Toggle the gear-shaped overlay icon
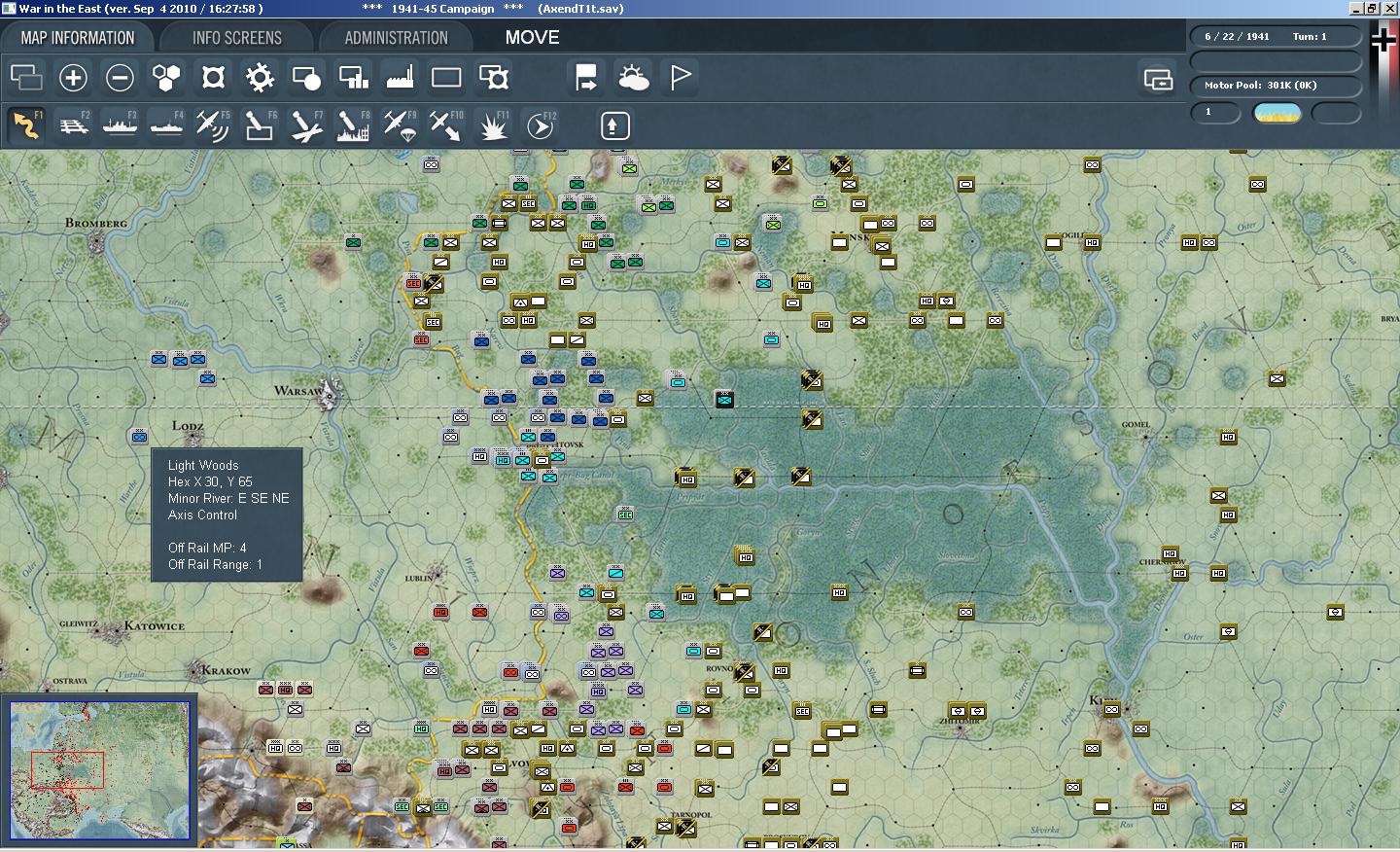Viewport: 1400px width, 852px height. point(260,77)
